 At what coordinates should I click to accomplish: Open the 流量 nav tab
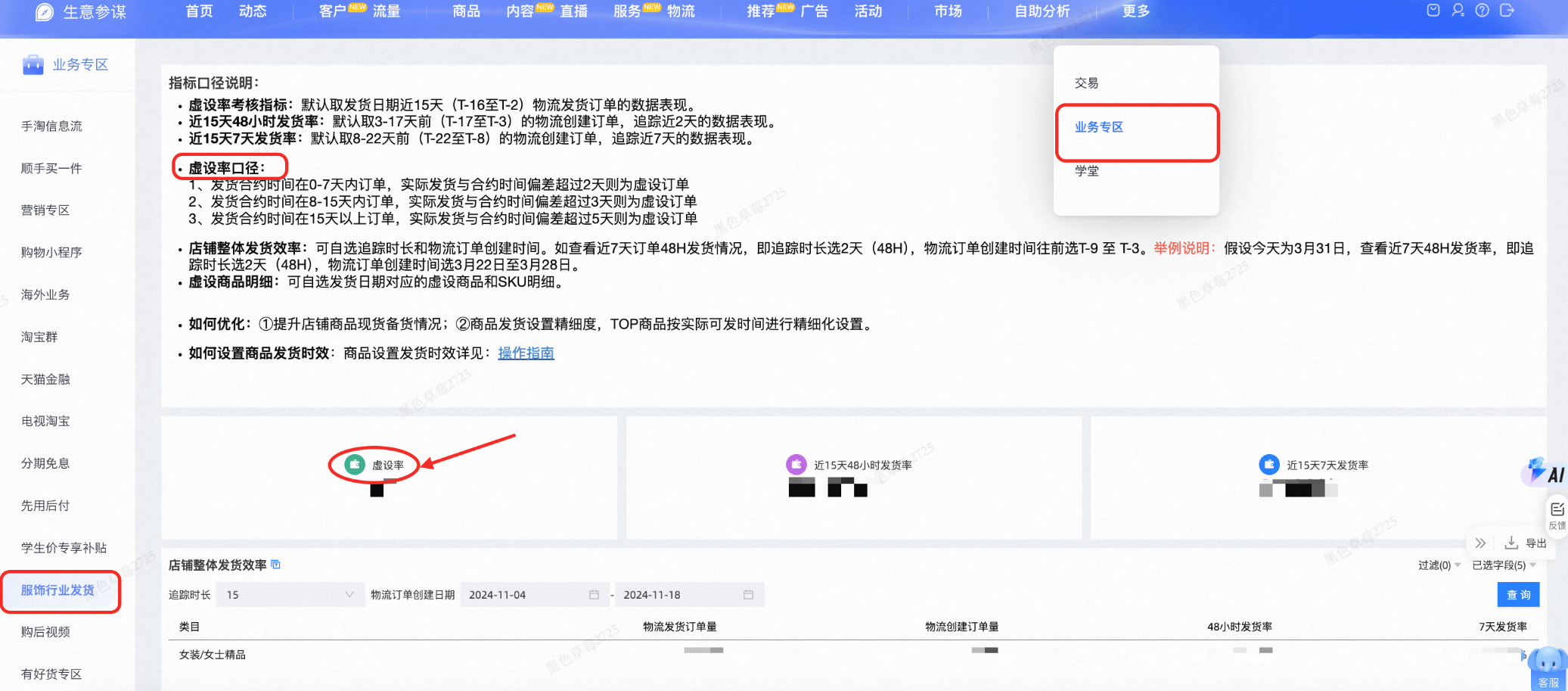[387, 11]
